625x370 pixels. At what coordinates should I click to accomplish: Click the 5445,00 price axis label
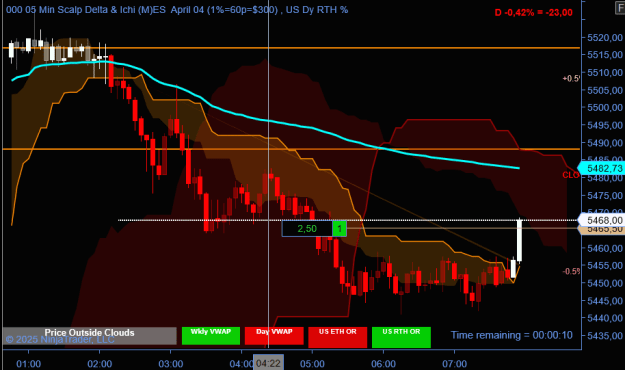point(605,301)
